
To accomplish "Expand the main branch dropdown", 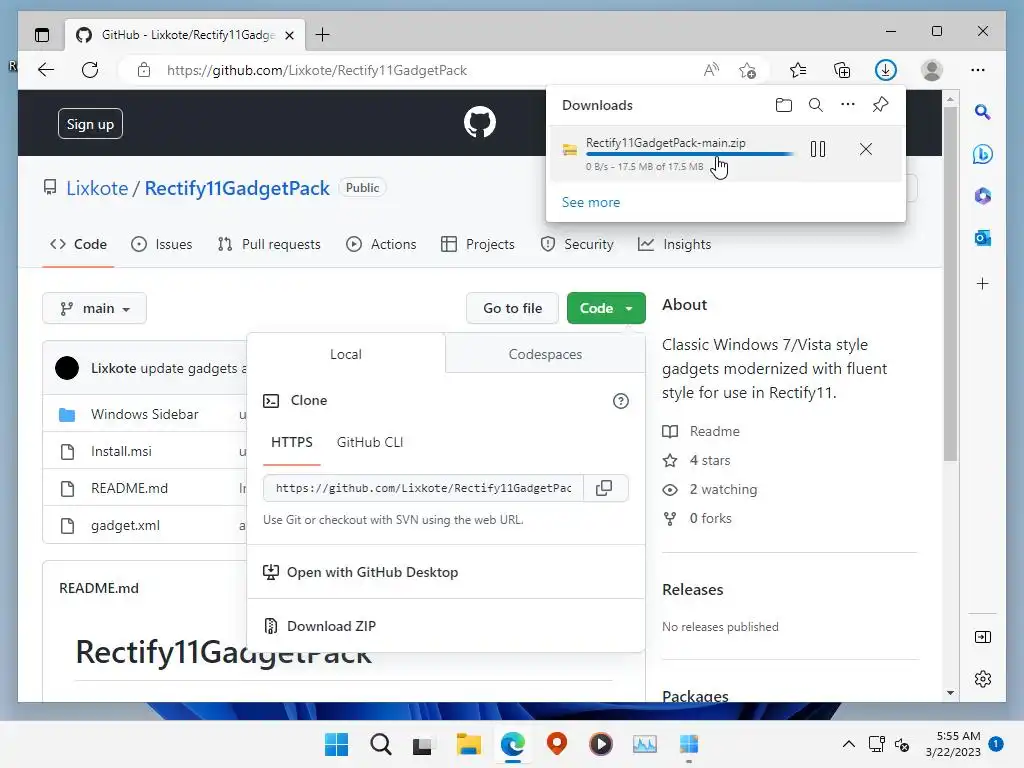I will tap(95, 308).
